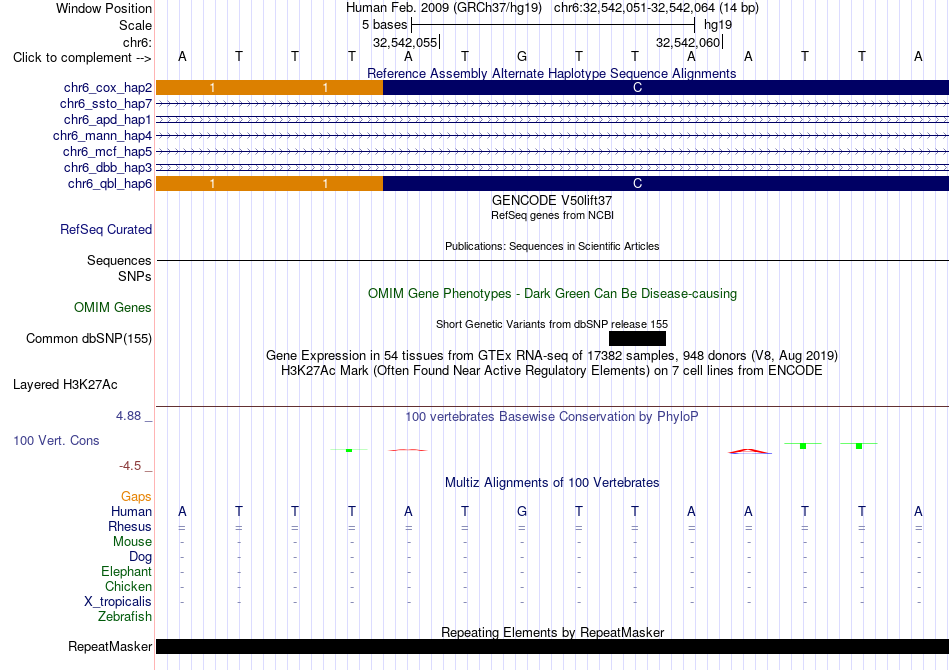Click the navy 'C' block in the chr6_qbl_hap6 row
This screenshot has width=950, height=670.
point(666,183)
